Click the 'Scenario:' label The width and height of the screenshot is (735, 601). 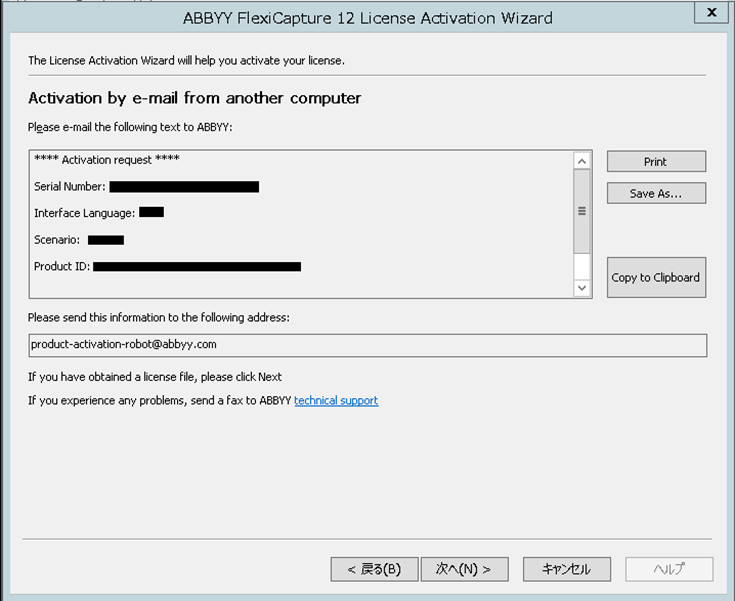(57, 240)
